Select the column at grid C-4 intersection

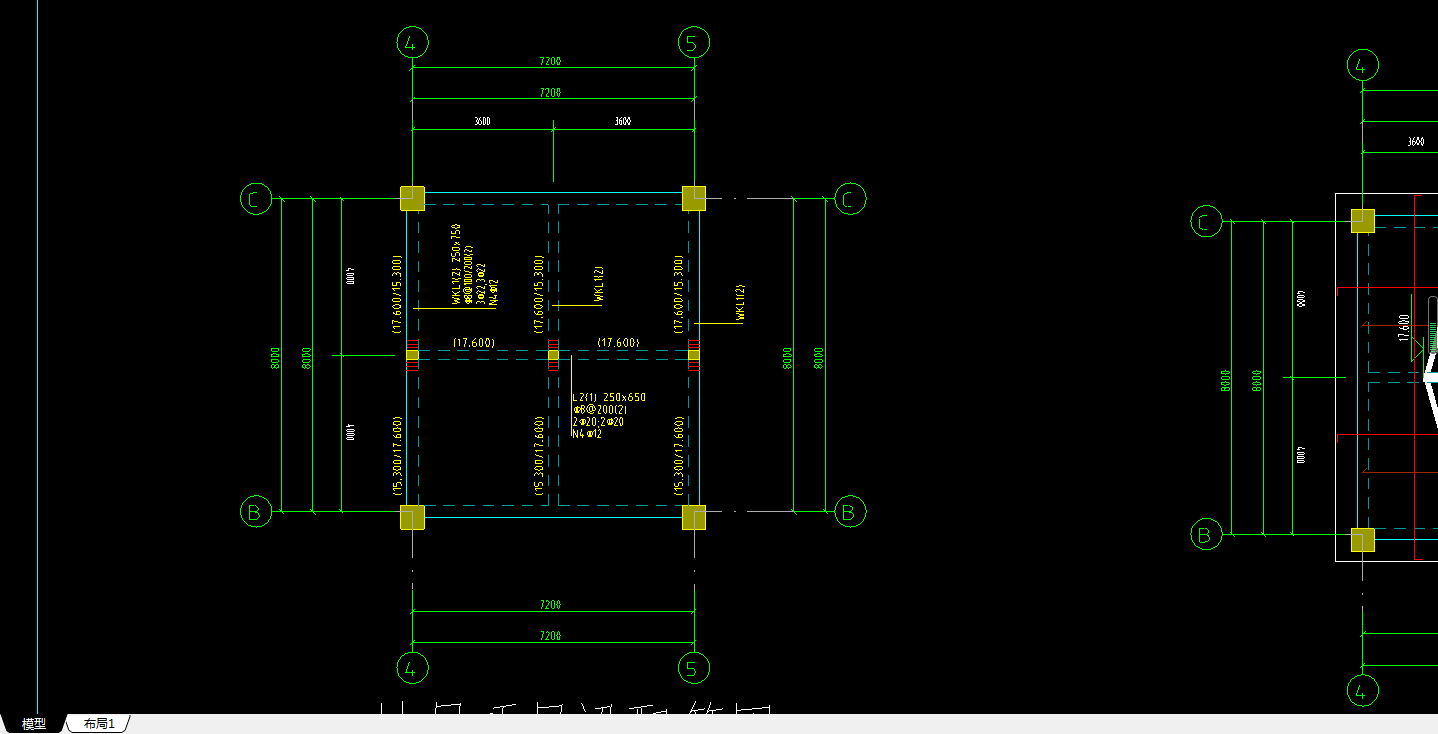(412, 198)
